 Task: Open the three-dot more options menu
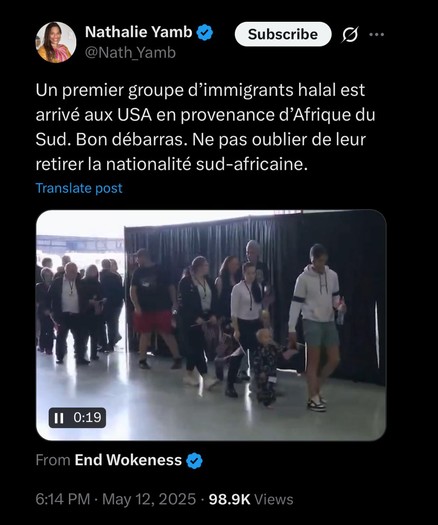(x=376, y=34)
